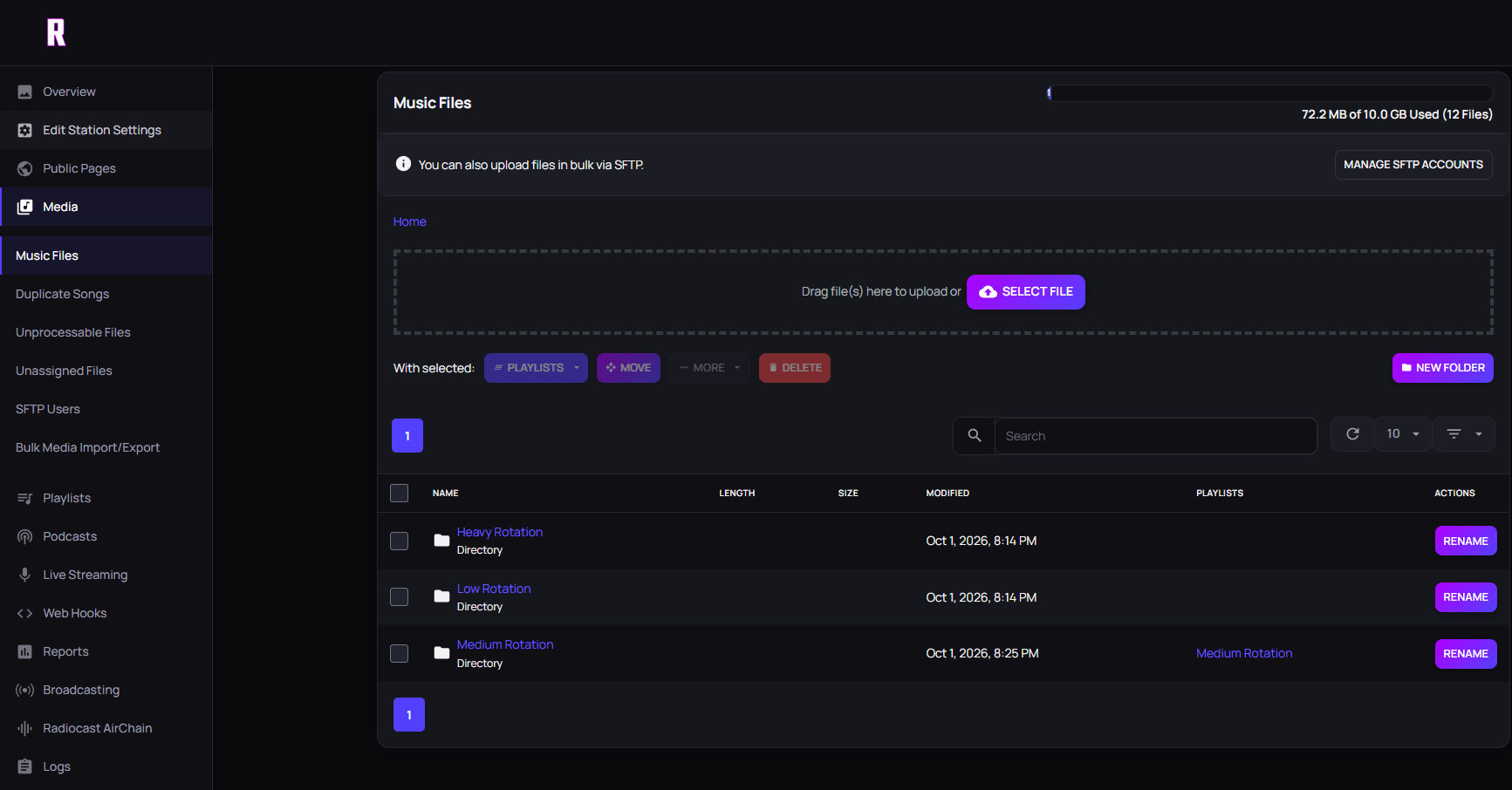Screen dimensions: 1512x790
Task: Open Overview via its sidebar icon
Action: 25,92
